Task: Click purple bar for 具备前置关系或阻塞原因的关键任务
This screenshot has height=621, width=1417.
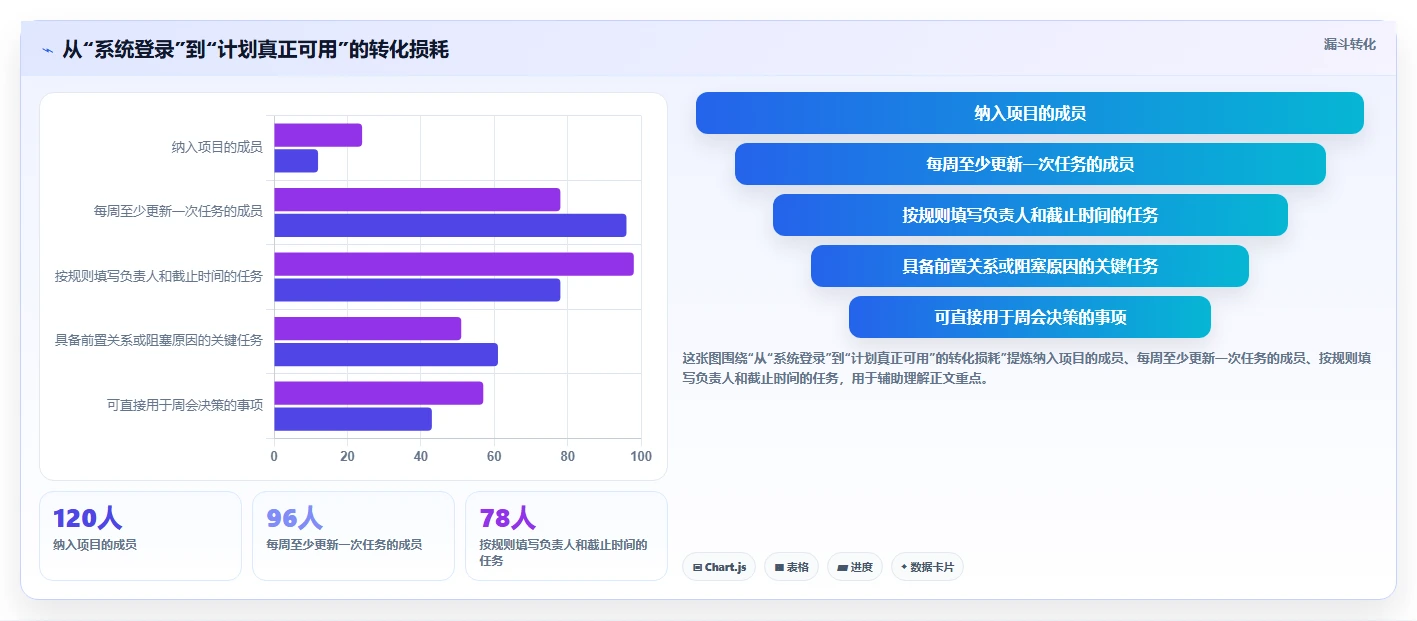Action: 367,328
